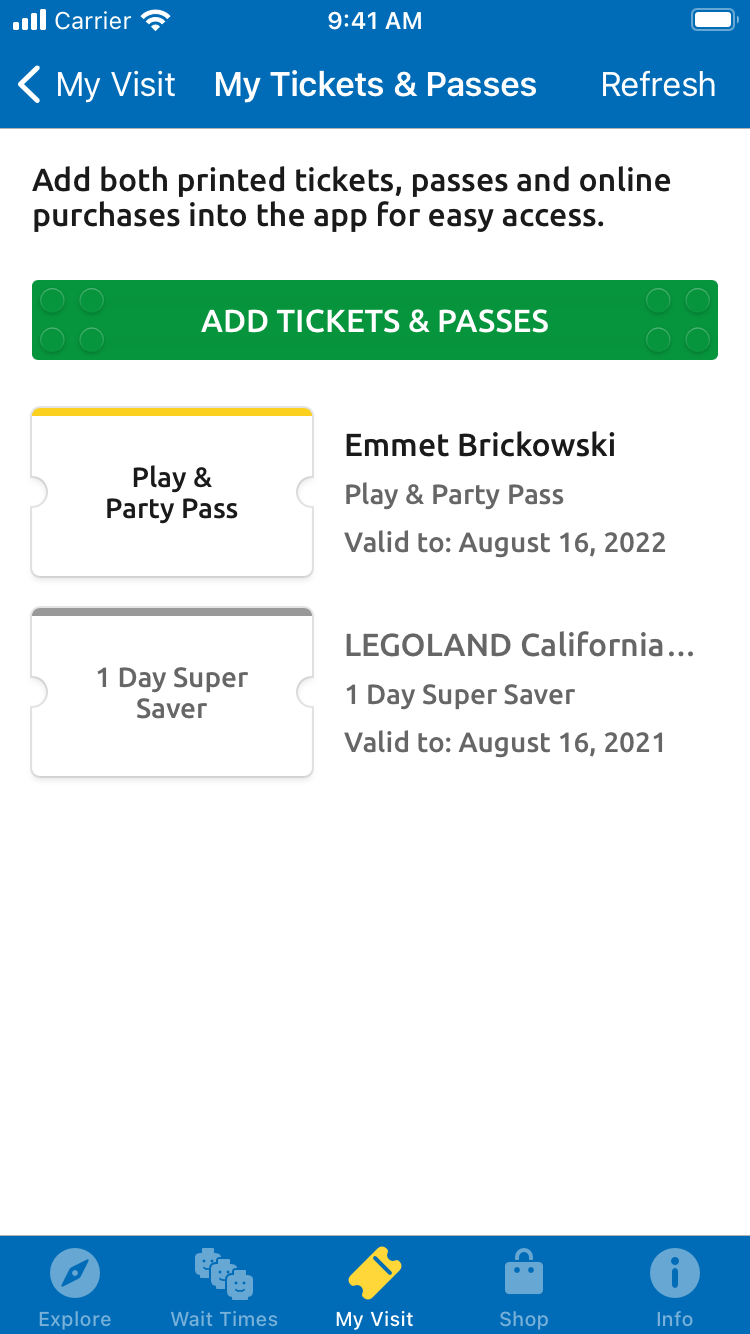750x1334 pixels.
Task: Switch to the Shop tab label
Action: click(524, 1319)
